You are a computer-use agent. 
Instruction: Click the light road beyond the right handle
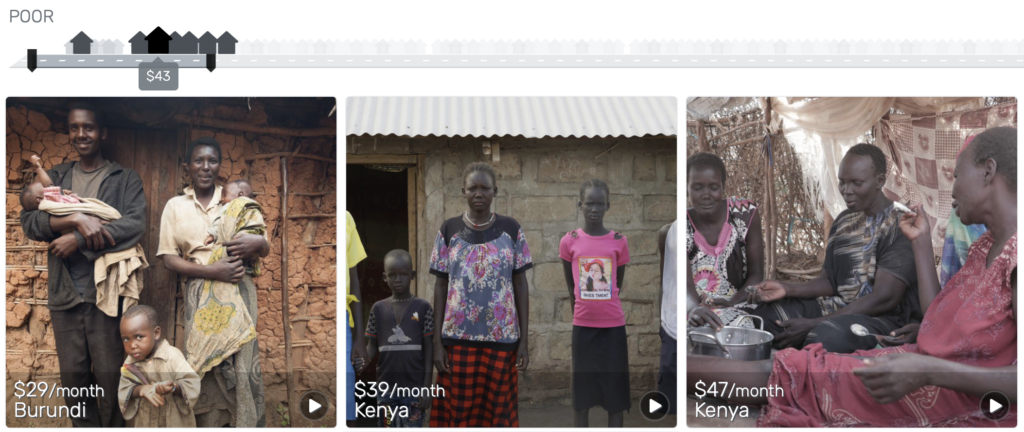point(619,61)
